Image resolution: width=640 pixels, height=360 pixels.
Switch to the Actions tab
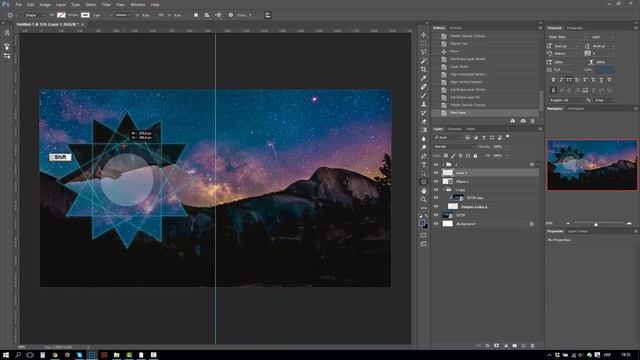coord(456,28)
